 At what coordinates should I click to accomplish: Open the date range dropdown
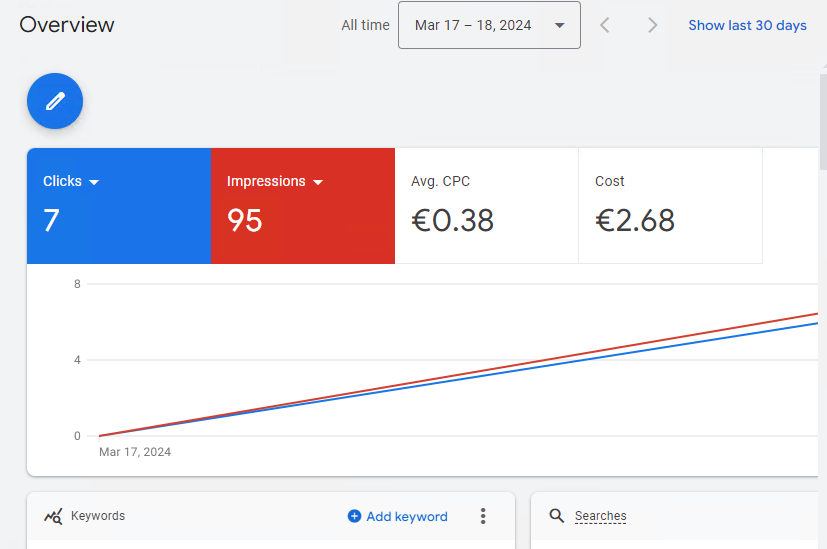489,25
